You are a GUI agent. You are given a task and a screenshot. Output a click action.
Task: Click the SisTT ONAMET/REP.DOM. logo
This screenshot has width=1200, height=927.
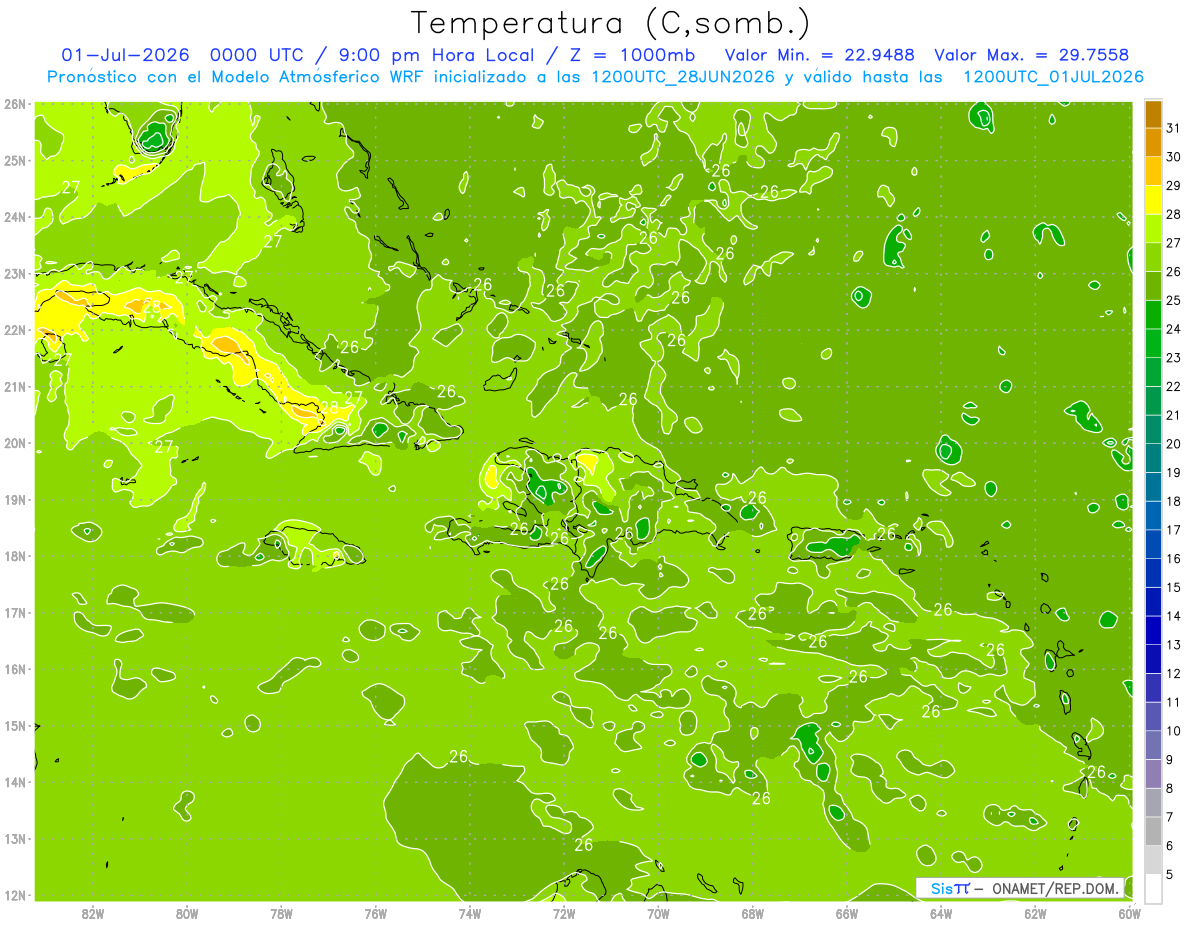tap(1021, 888)
